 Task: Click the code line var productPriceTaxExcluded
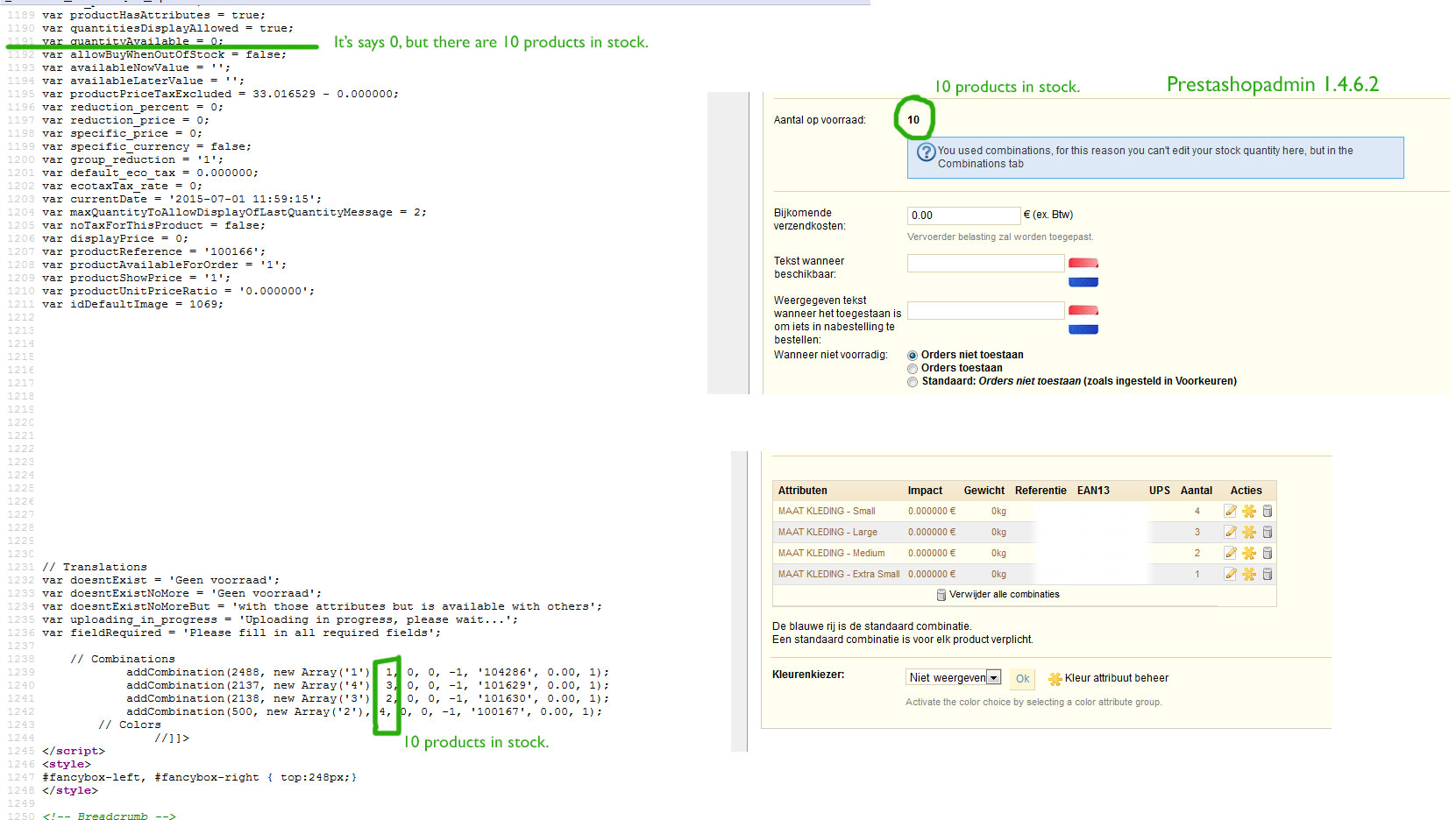(x=220, y=94)
